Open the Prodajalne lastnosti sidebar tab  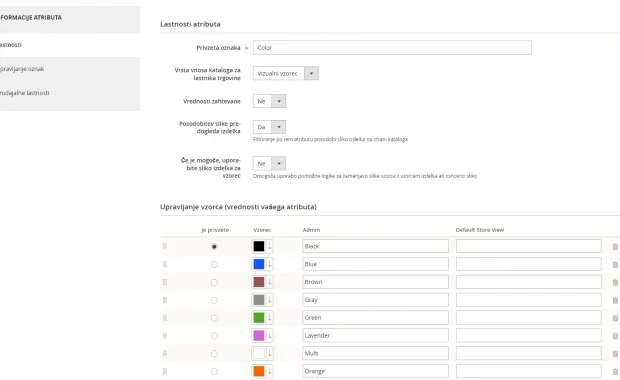tap(70, 93)
